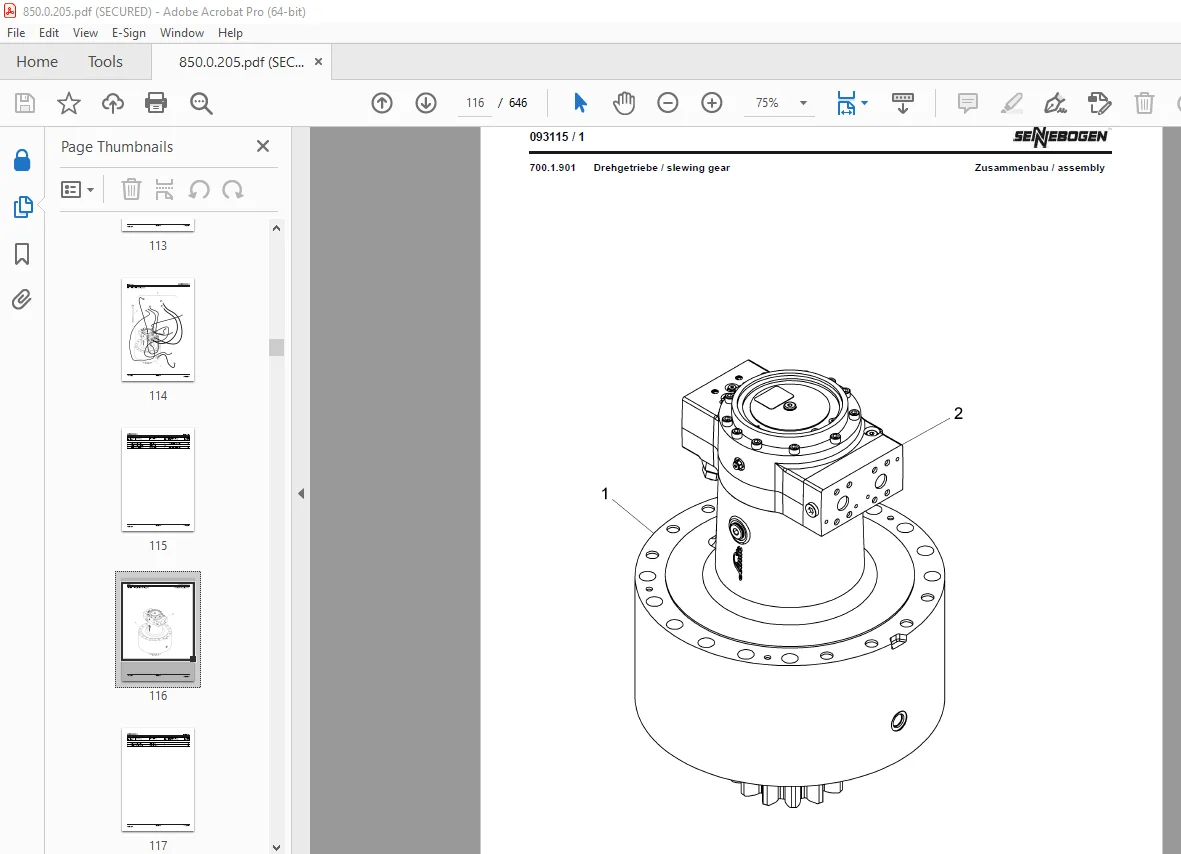Screen dimensions: 1181x854
Task: Open thumbnails options menu dropdown
Action: point(78,190)
